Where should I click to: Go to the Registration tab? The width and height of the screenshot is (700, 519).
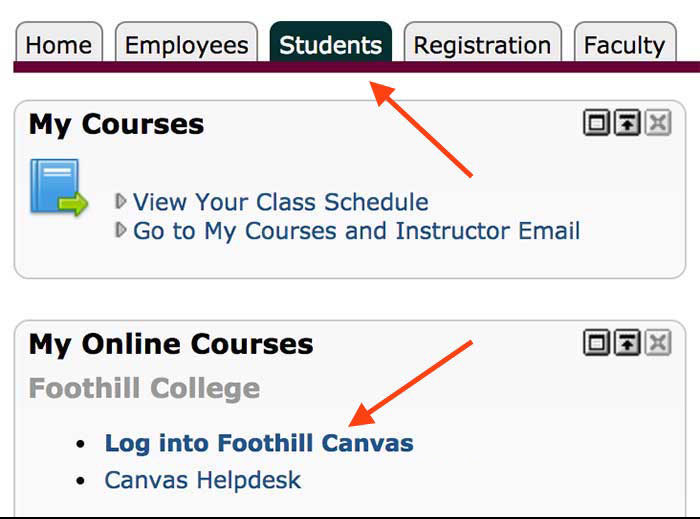482,45
